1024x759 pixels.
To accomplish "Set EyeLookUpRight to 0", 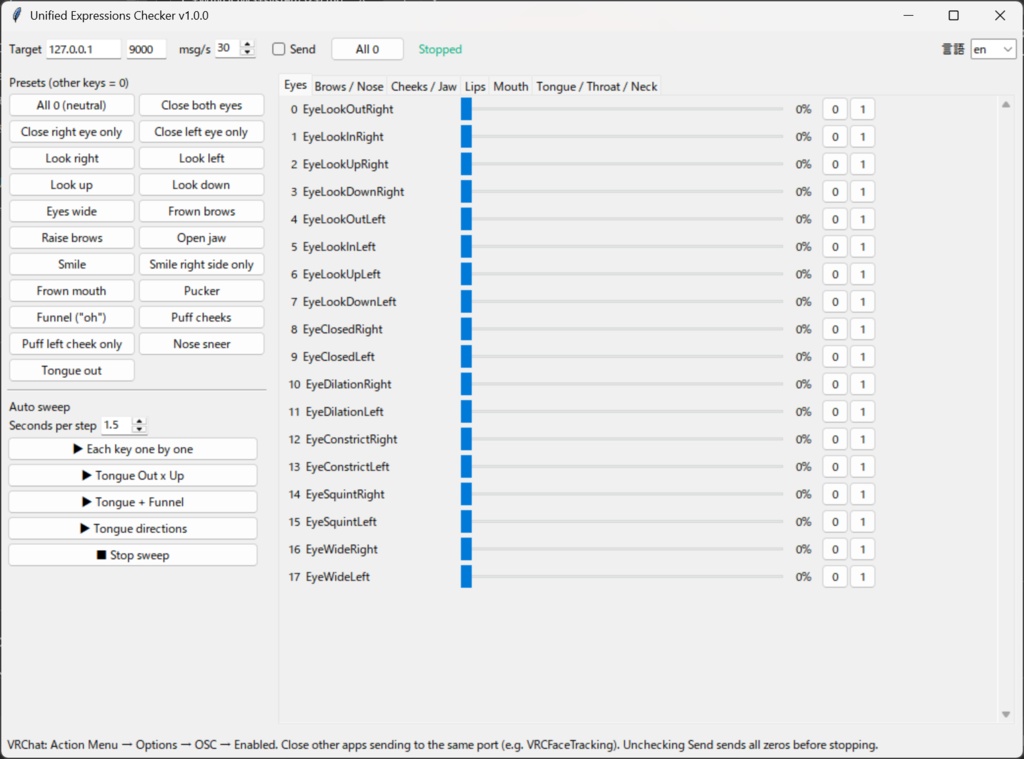I will 835,164.
